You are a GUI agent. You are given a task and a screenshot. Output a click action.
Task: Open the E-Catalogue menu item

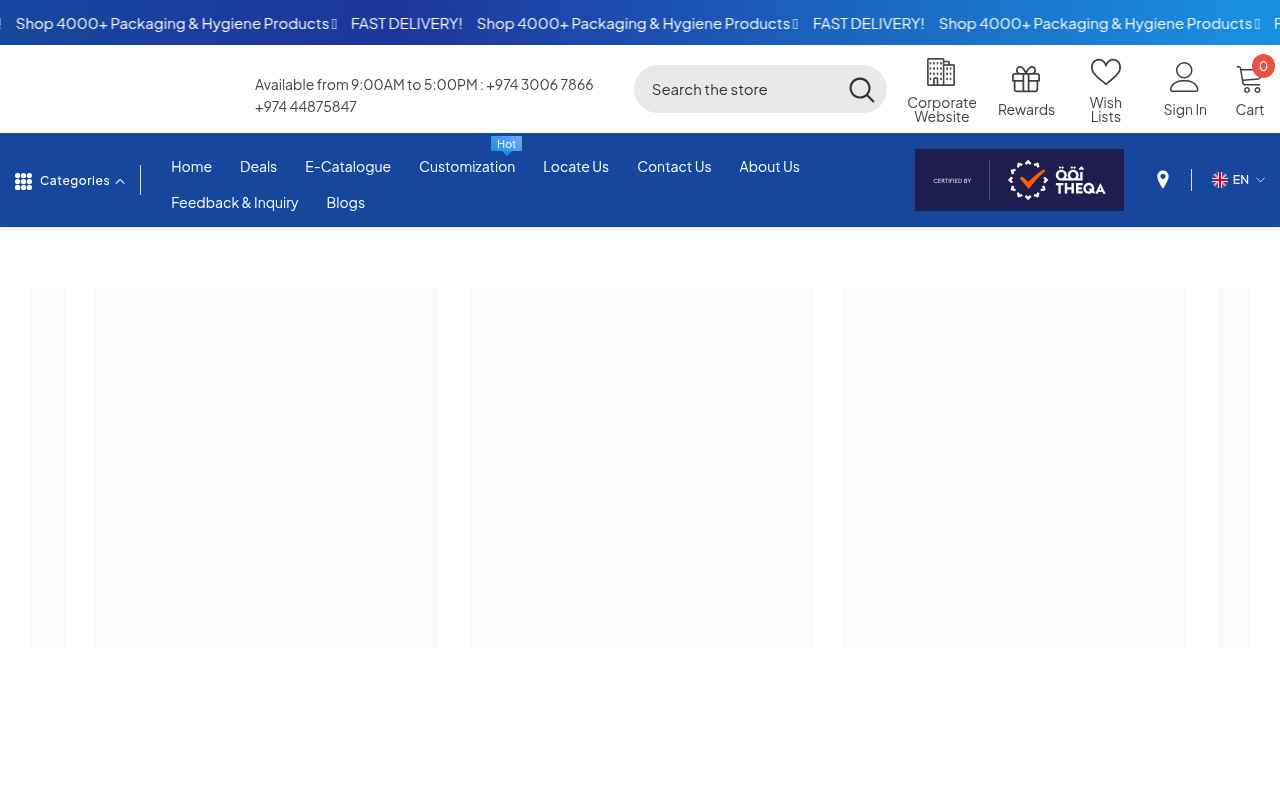point(348,166)
